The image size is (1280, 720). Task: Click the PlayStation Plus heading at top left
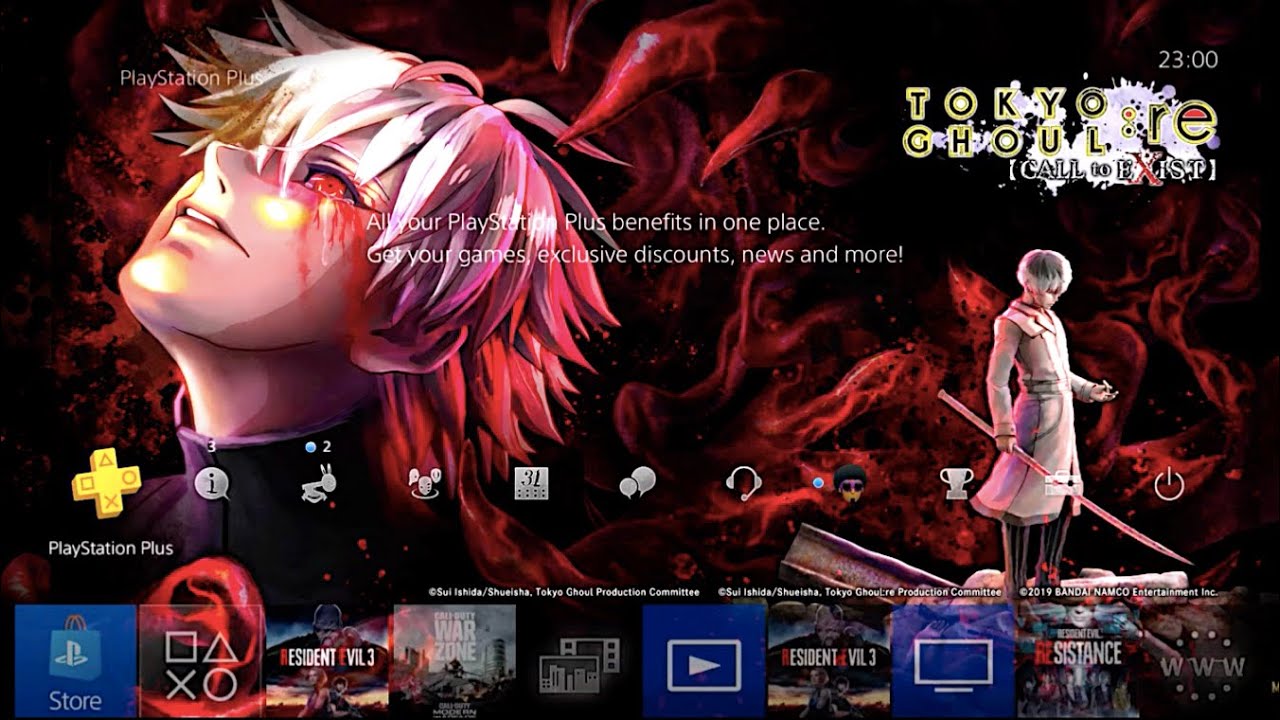point(191,77)
